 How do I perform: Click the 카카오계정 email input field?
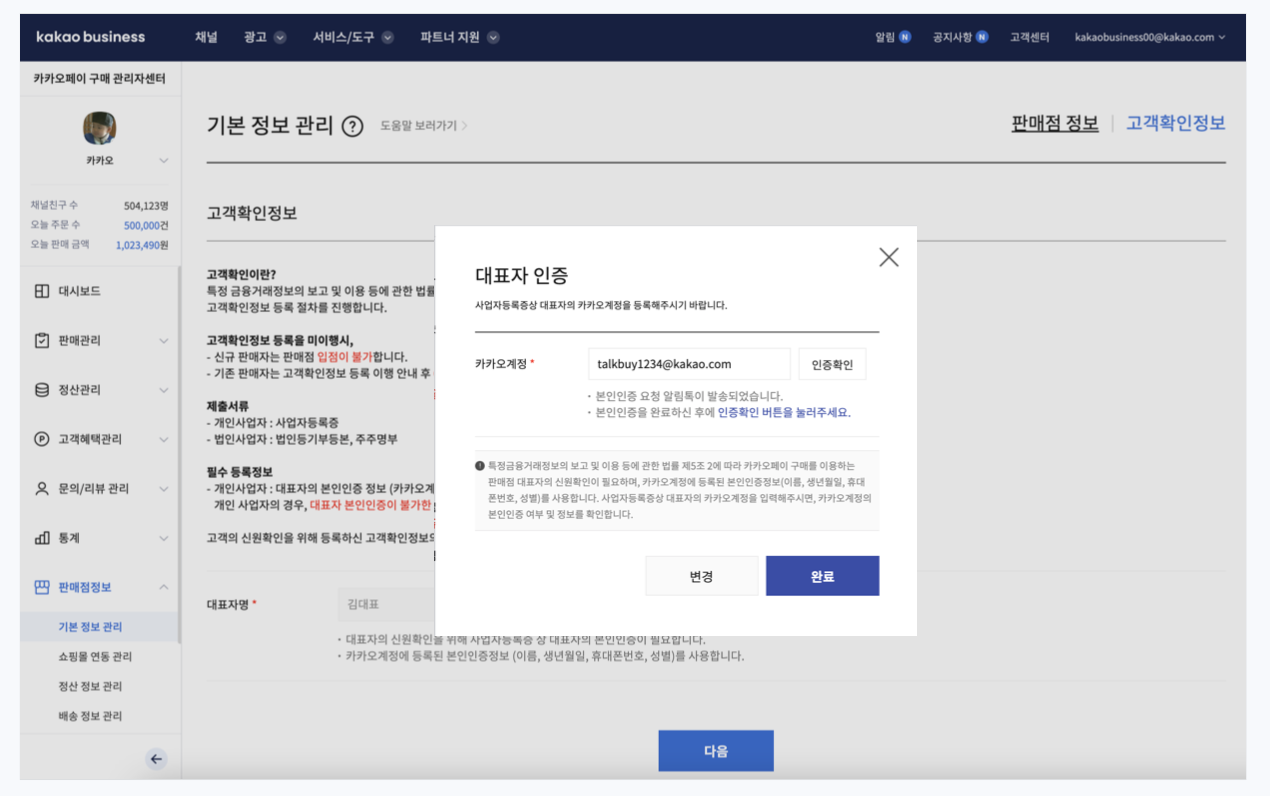[x=689, y=365]
